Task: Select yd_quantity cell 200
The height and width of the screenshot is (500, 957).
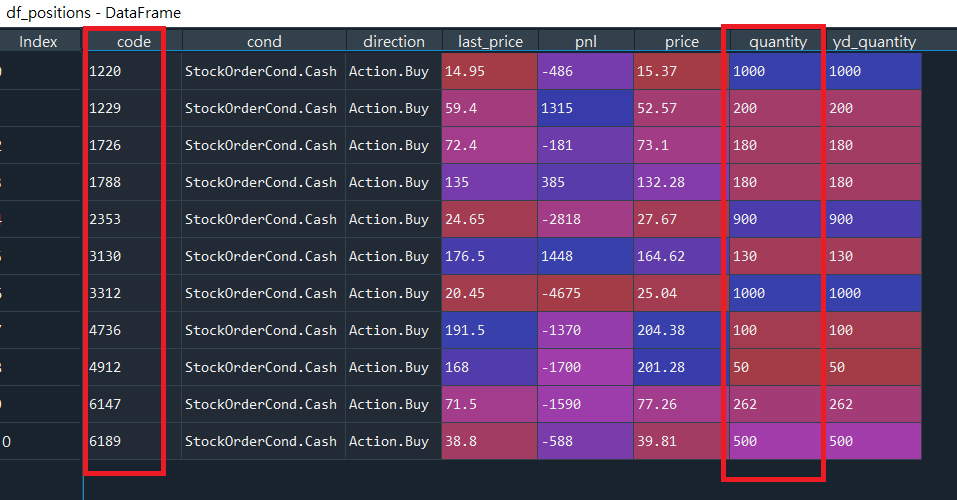Action: [873, 108]
